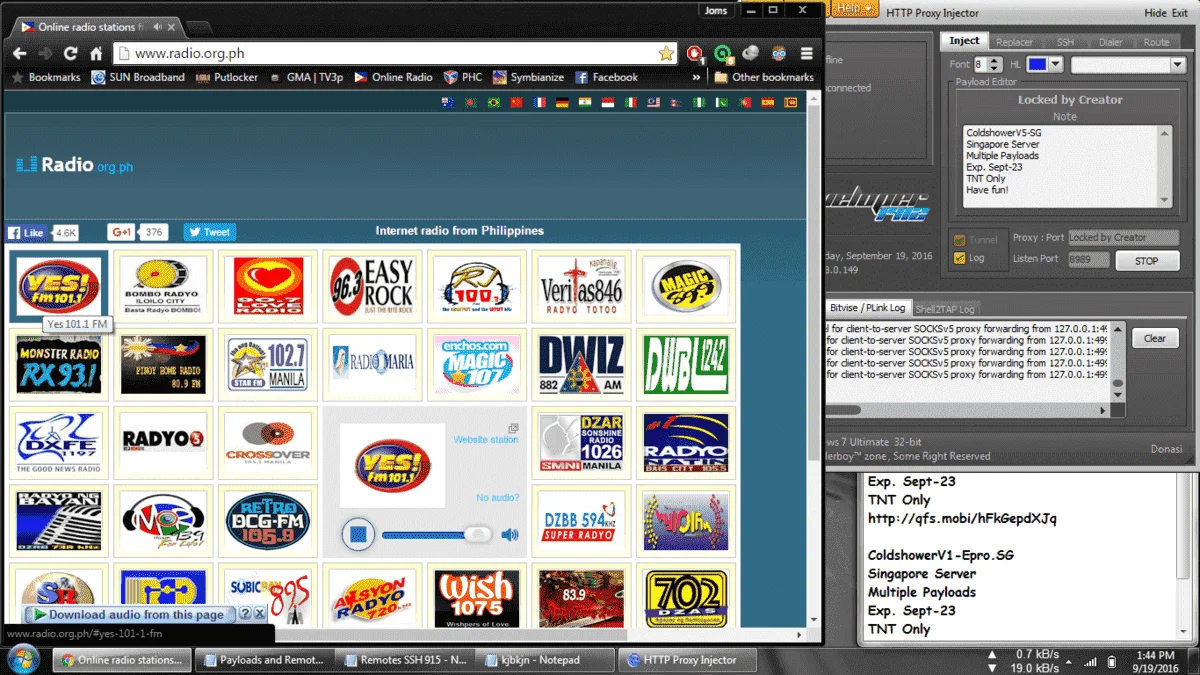Click the STOP button in Injector
The image size is (1200, 675).
pyautogui.click(x=1147, y=261)
